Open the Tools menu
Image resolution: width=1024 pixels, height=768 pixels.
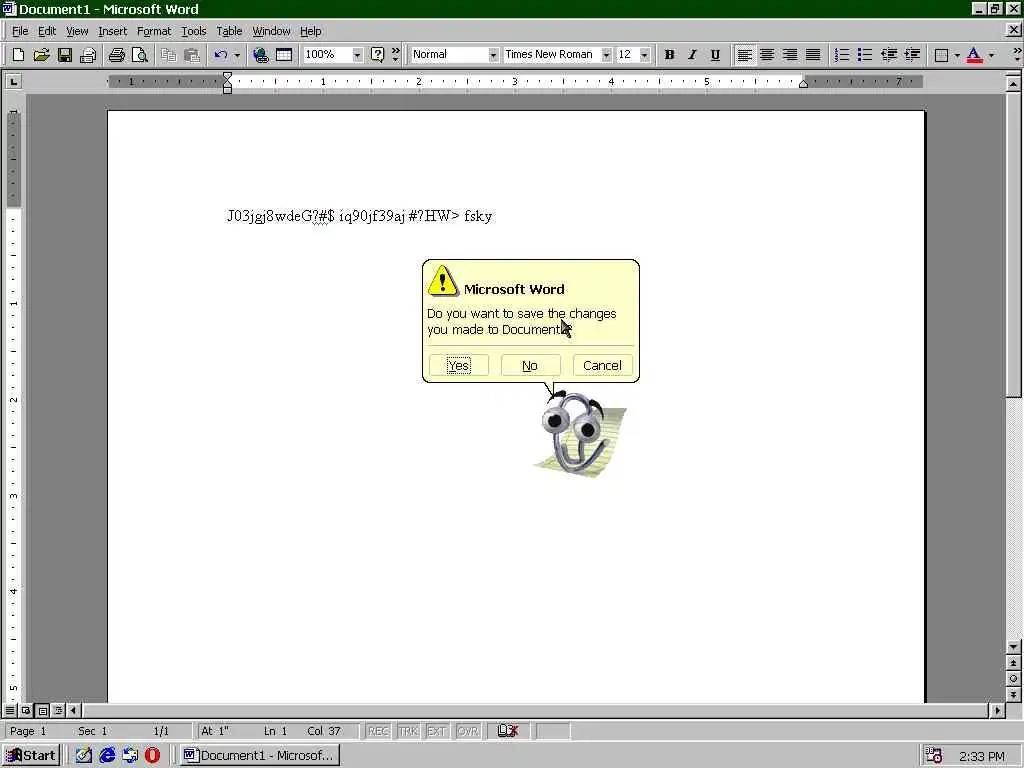193,31
